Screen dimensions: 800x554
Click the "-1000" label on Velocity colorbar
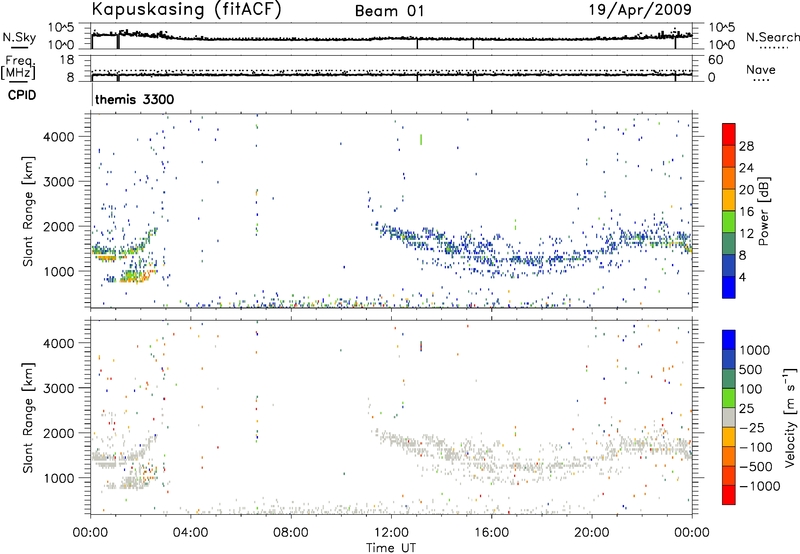759,486
